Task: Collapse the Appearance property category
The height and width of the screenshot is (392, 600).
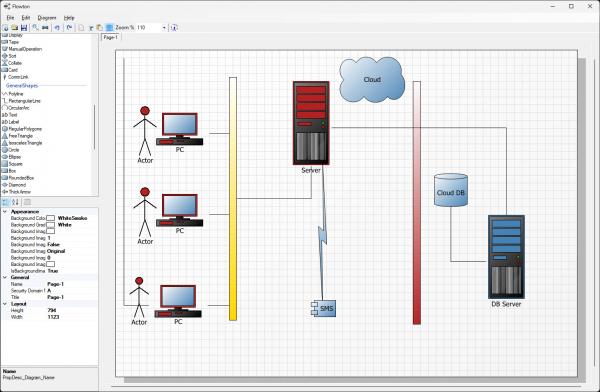Action: [x=5, y=212]
